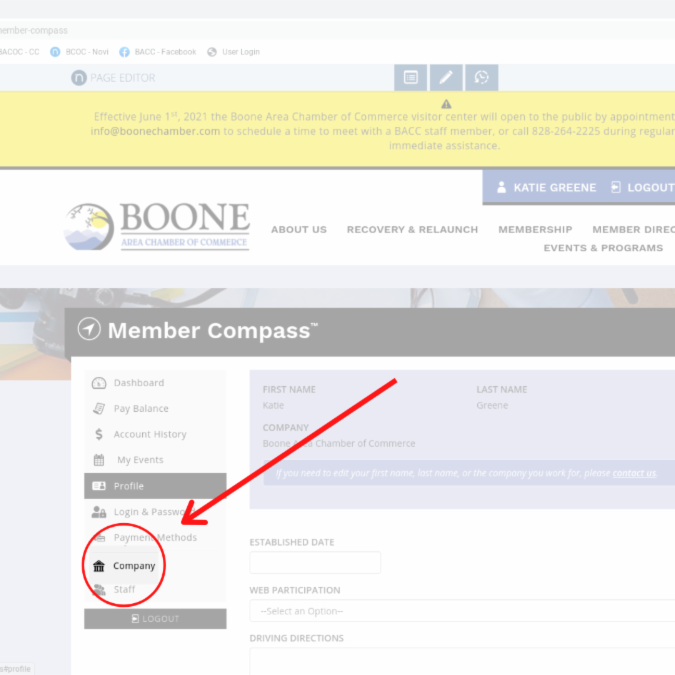Click the Login & Password lock-user icon
The width and height of the screenshot is (675, 675).
pos(99,512)
